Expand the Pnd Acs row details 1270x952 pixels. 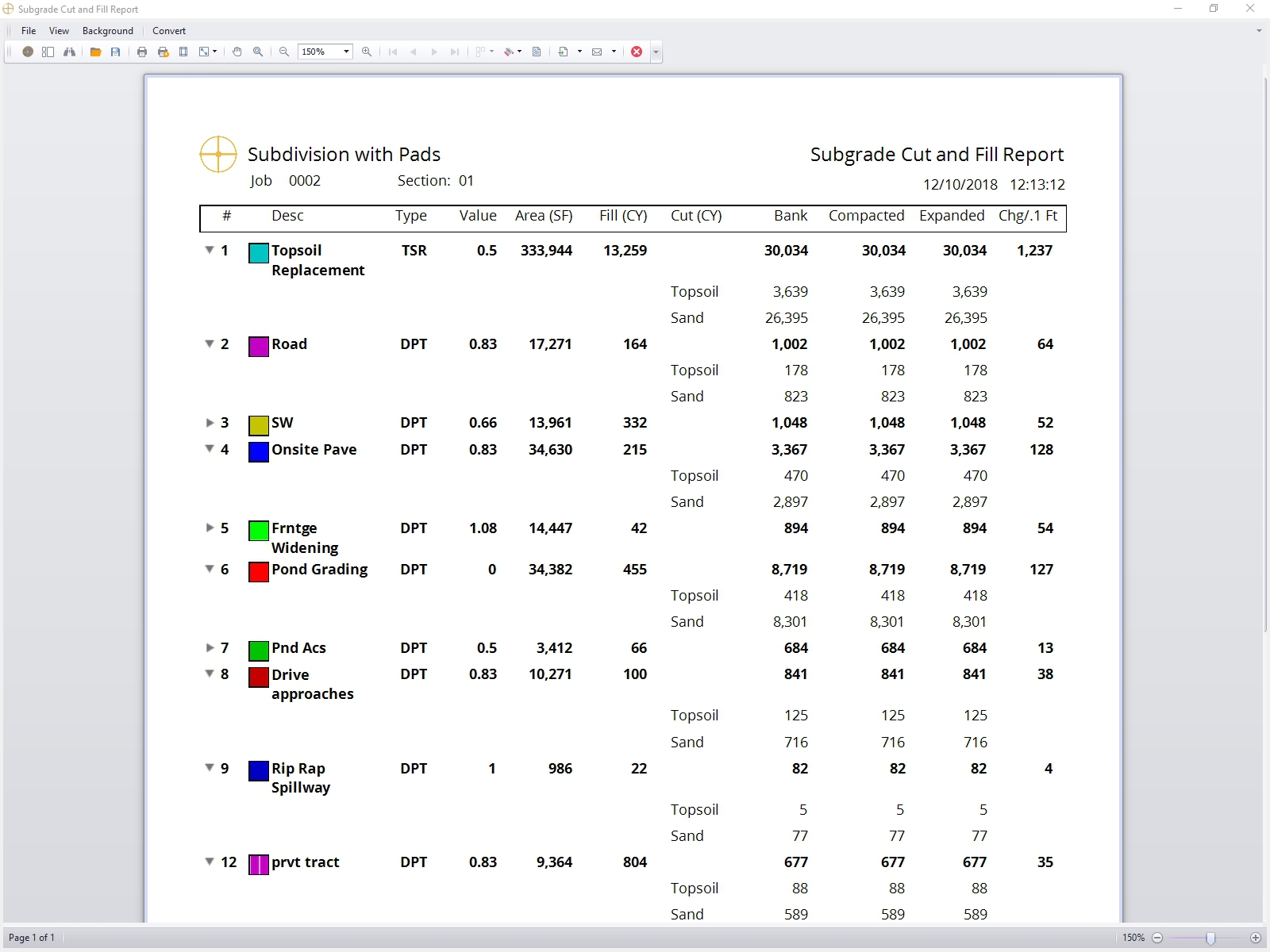point(209,648)
